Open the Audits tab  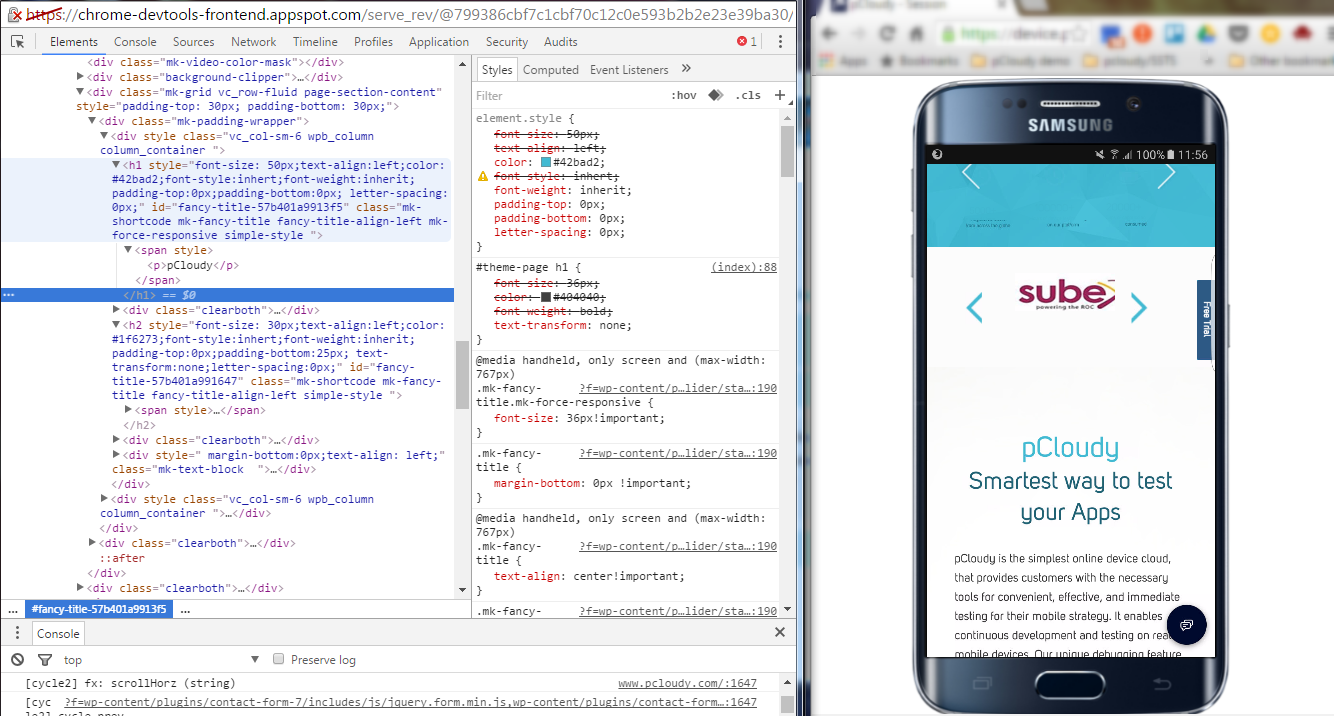[561, 42]
